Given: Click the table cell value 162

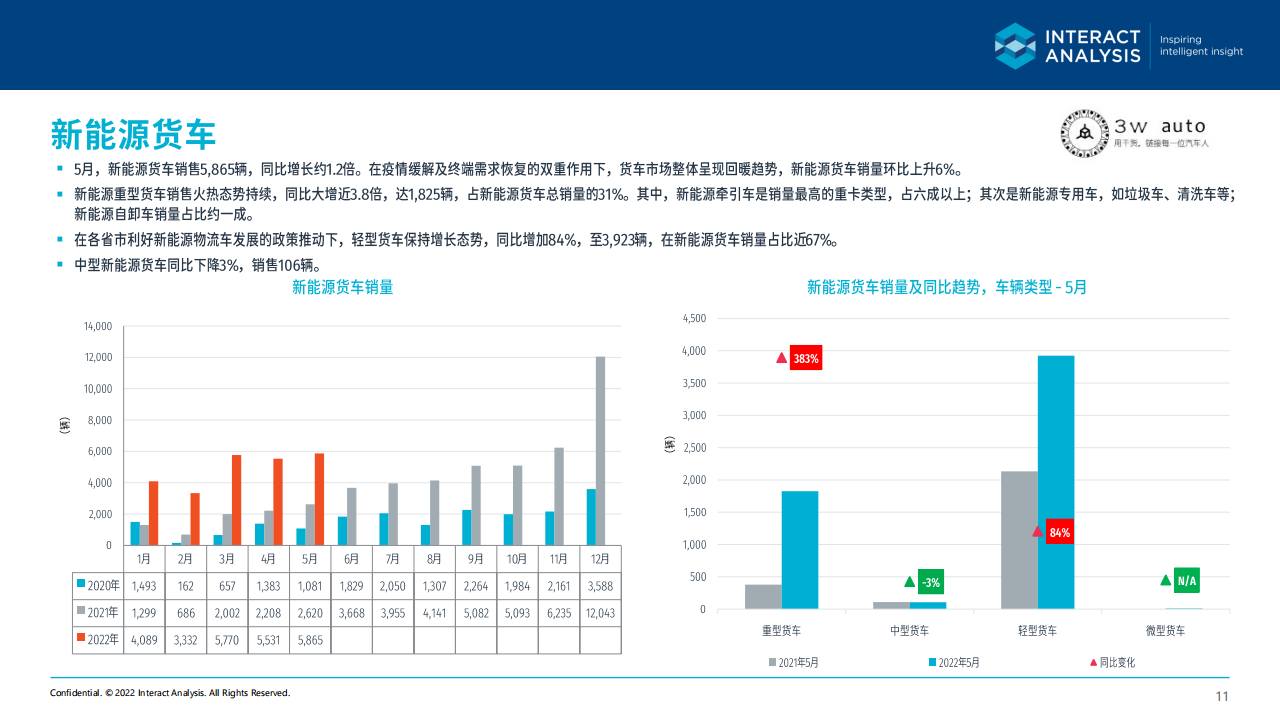Looking at the screenshot, I should (185, 585).
